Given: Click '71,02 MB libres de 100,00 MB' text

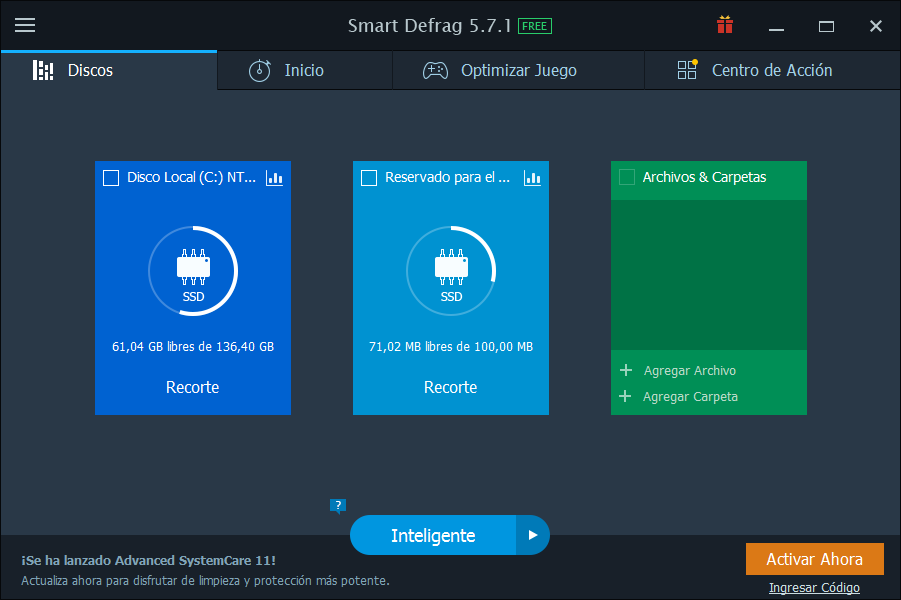Looking at the screenshot, I should (451, 347).
